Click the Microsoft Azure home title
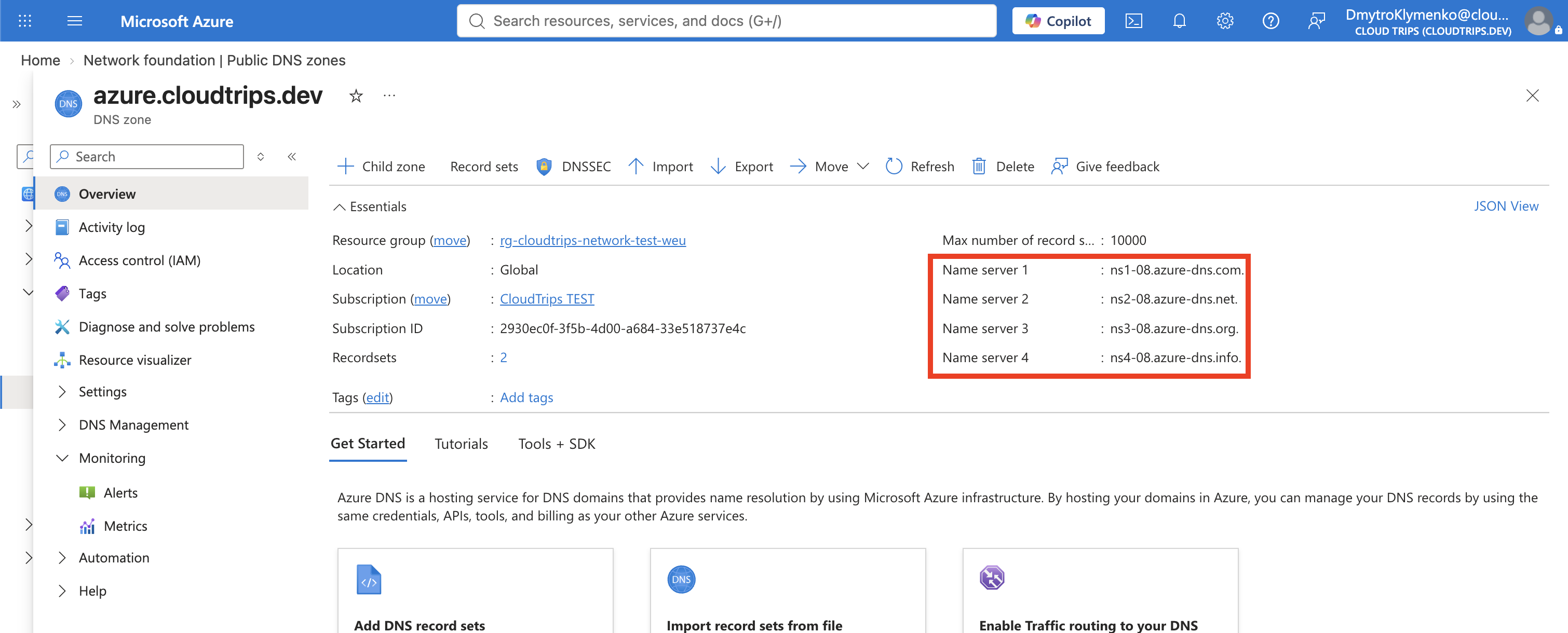 coord(177,21)
